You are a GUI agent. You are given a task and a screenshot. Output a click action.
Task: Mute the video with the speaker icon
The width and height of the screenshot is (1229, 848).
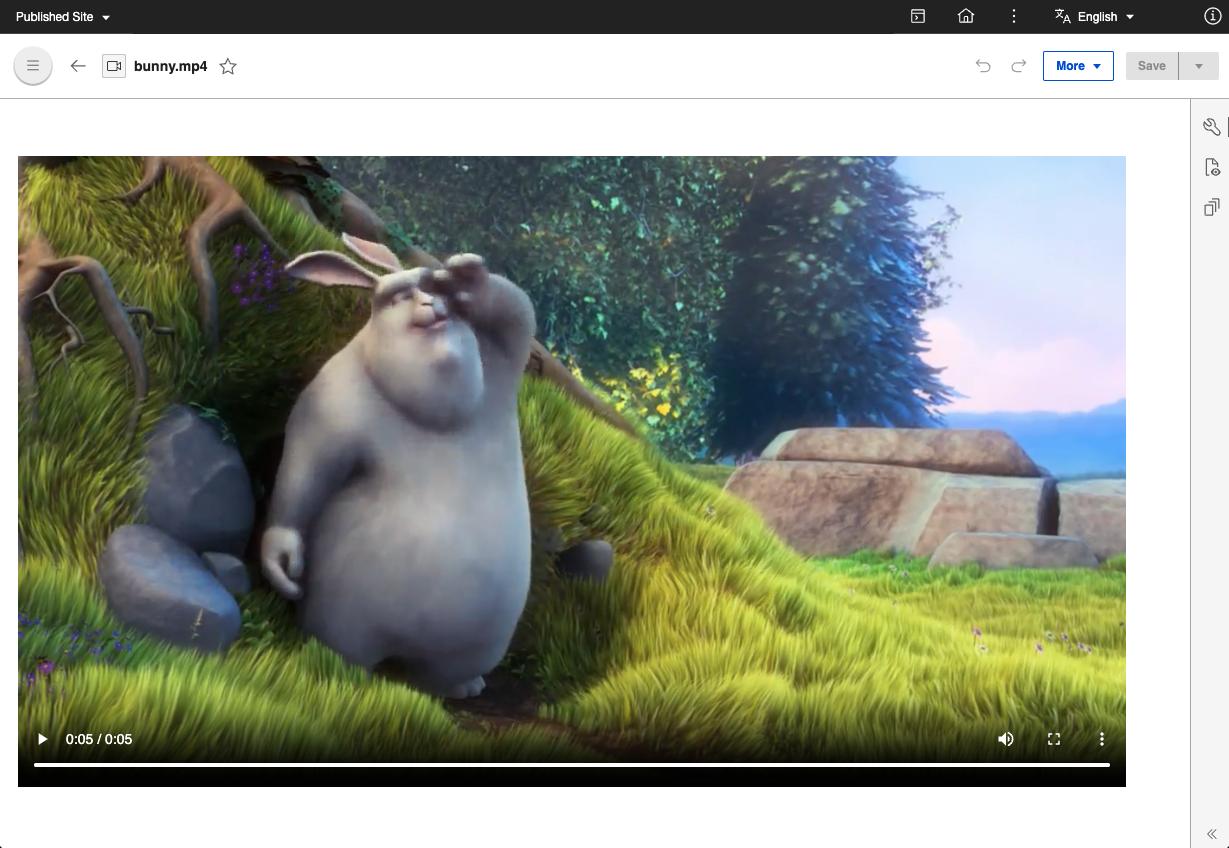tap(1006, 739)
